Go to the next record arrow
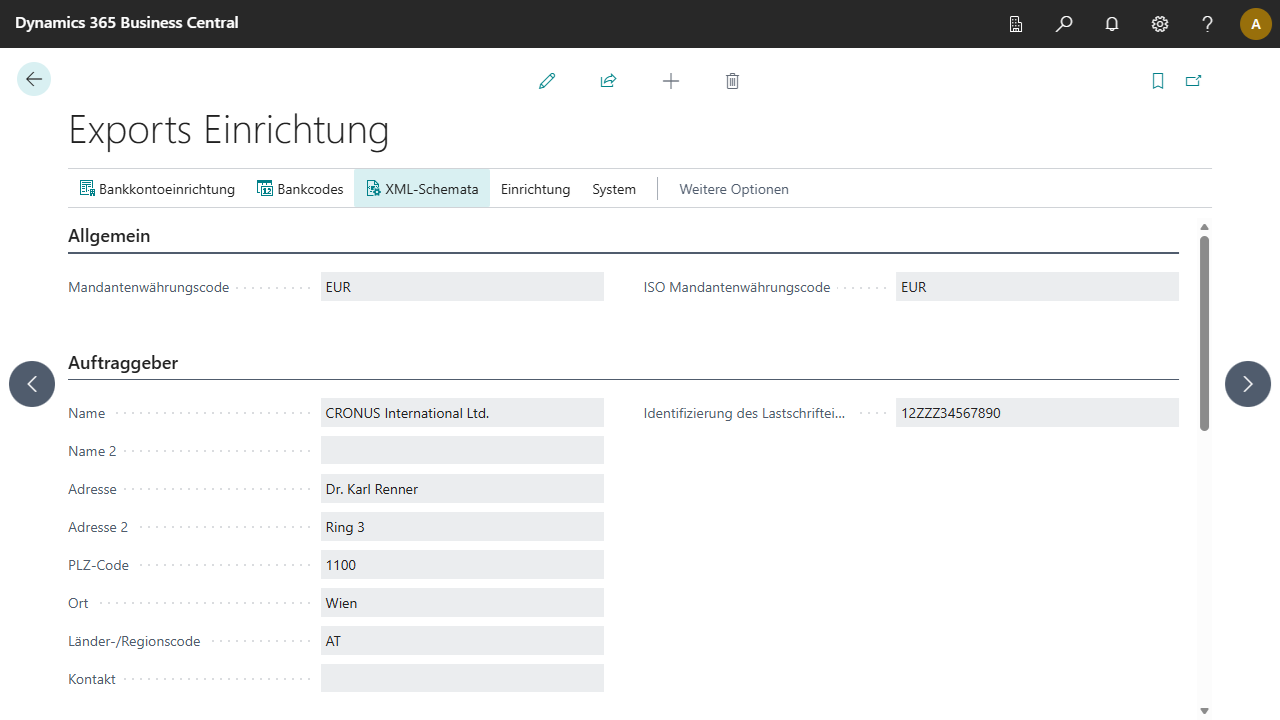The image size is (1280, 720). 1248,384
